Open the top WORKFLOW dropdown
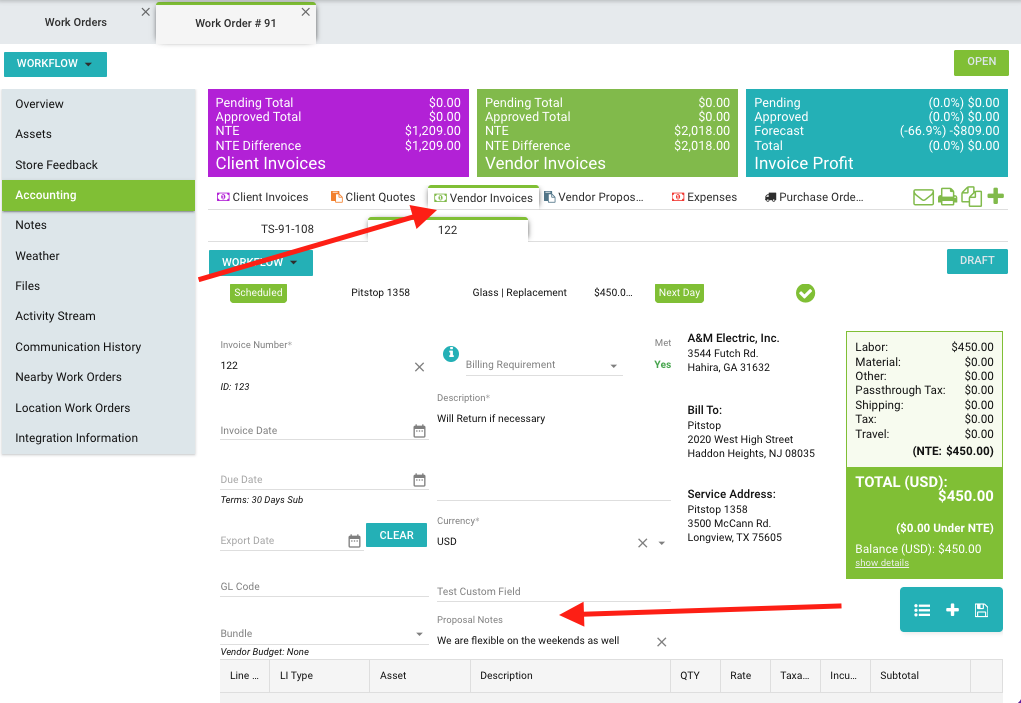Screen dimensions: 1021x703 tap(55, 64)
